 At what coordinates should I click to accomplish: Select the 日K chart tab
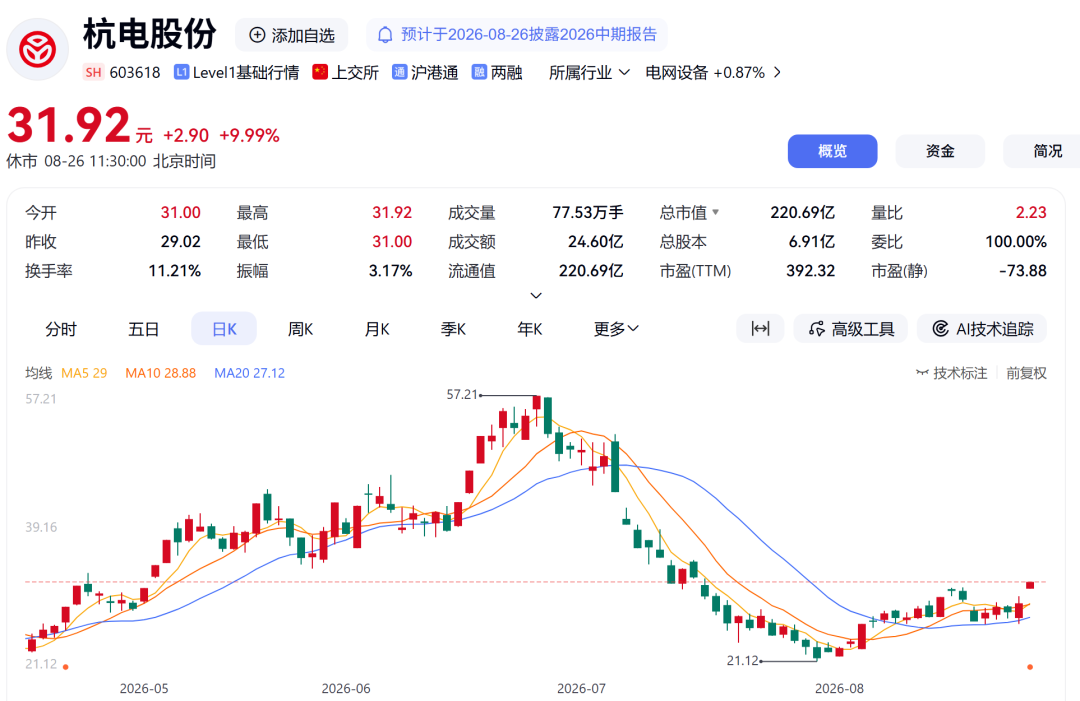pyautogui.click(x=224, y=329)
